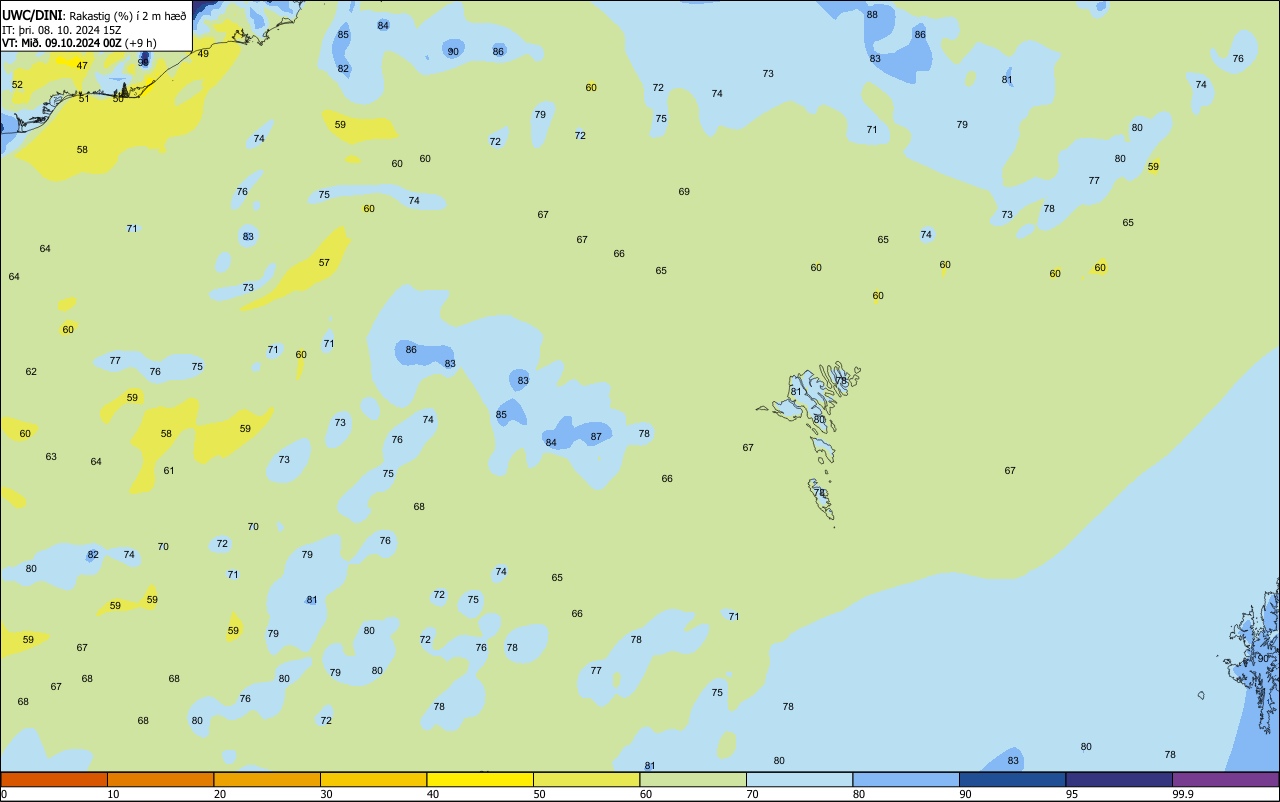Click the '30' legend label
This screenshot has width=1280, height=802.
[x=326, y=794]
